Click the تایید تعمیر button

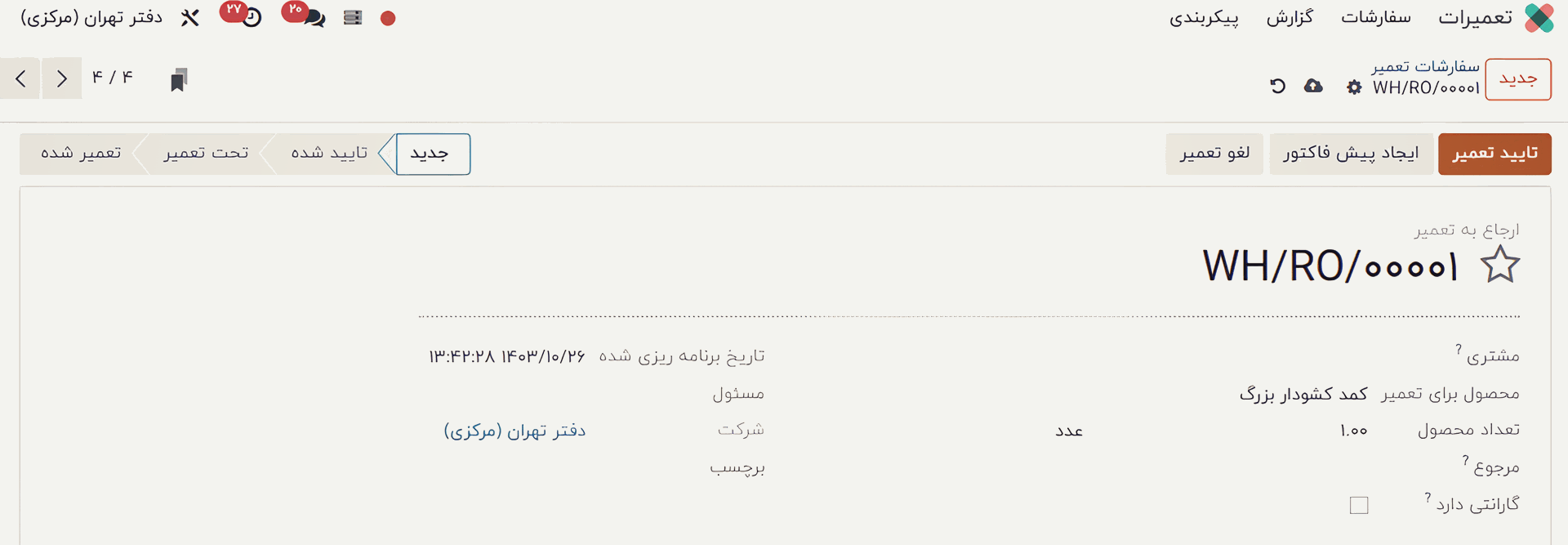point(1494,154)
